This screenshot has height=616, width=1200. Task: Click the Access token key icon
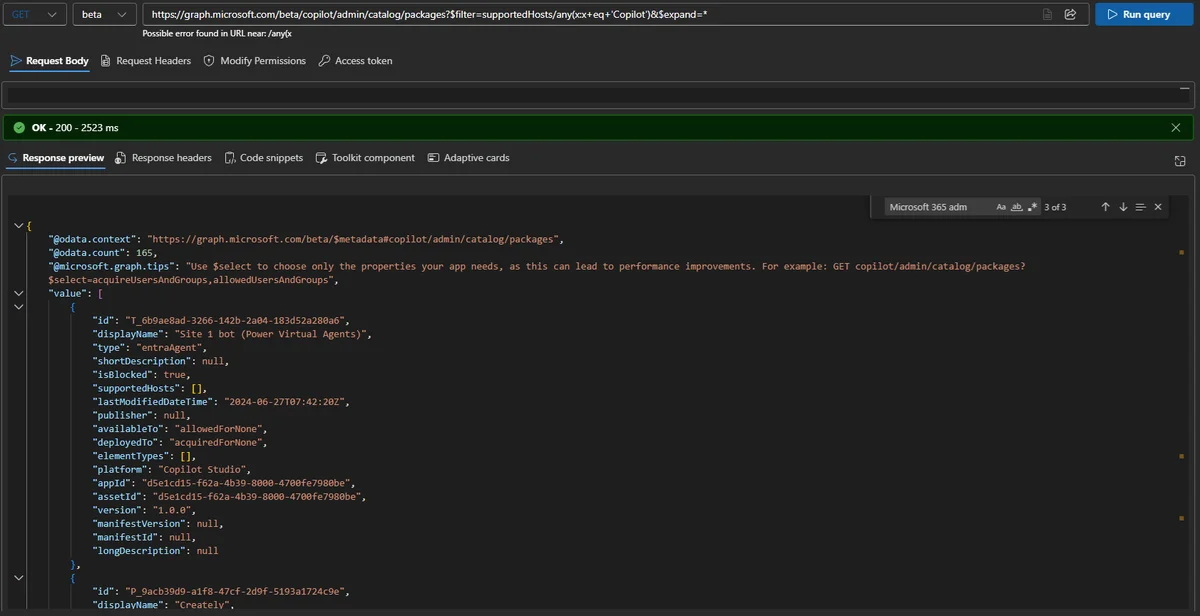click(324, 61)
